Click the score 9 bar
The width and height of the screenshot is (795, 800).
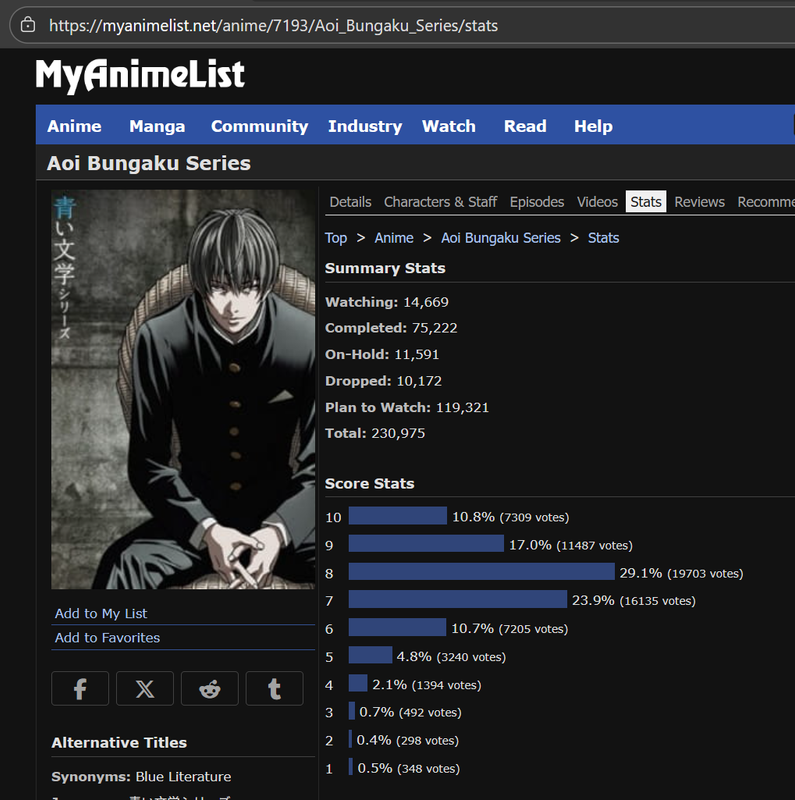coord(426,543)
